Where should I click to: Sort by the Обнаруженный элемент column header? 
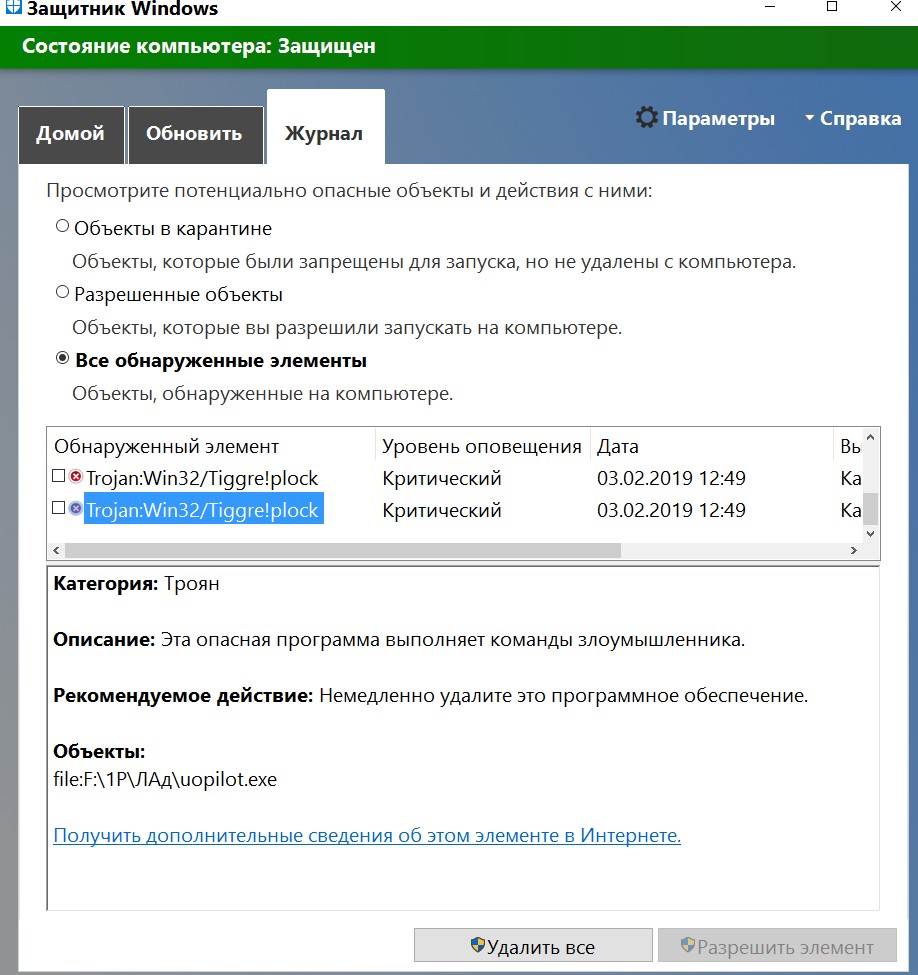(211, 446)
